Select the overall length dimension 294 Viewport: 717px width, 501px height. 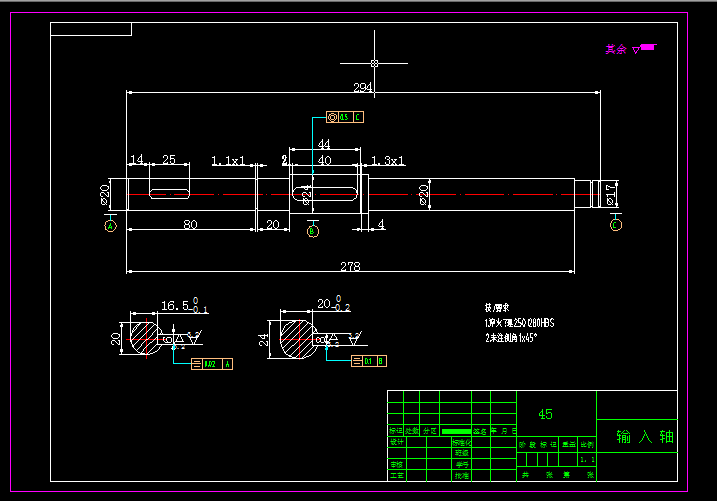pyautogui.click(x=363, y=87)
